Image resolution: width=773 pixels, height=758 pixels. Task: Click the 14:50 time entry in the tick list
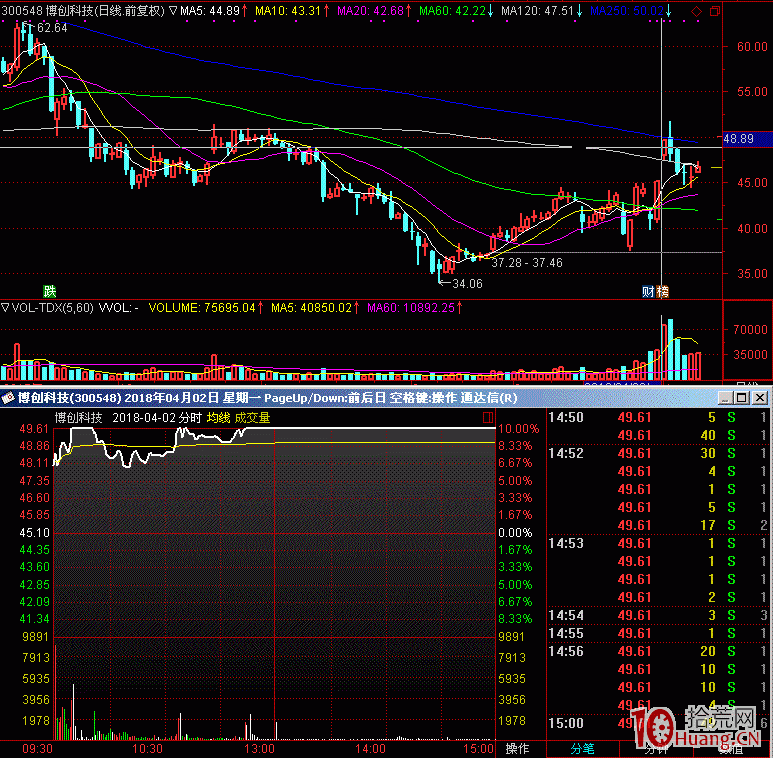click(x=566, y=417)
